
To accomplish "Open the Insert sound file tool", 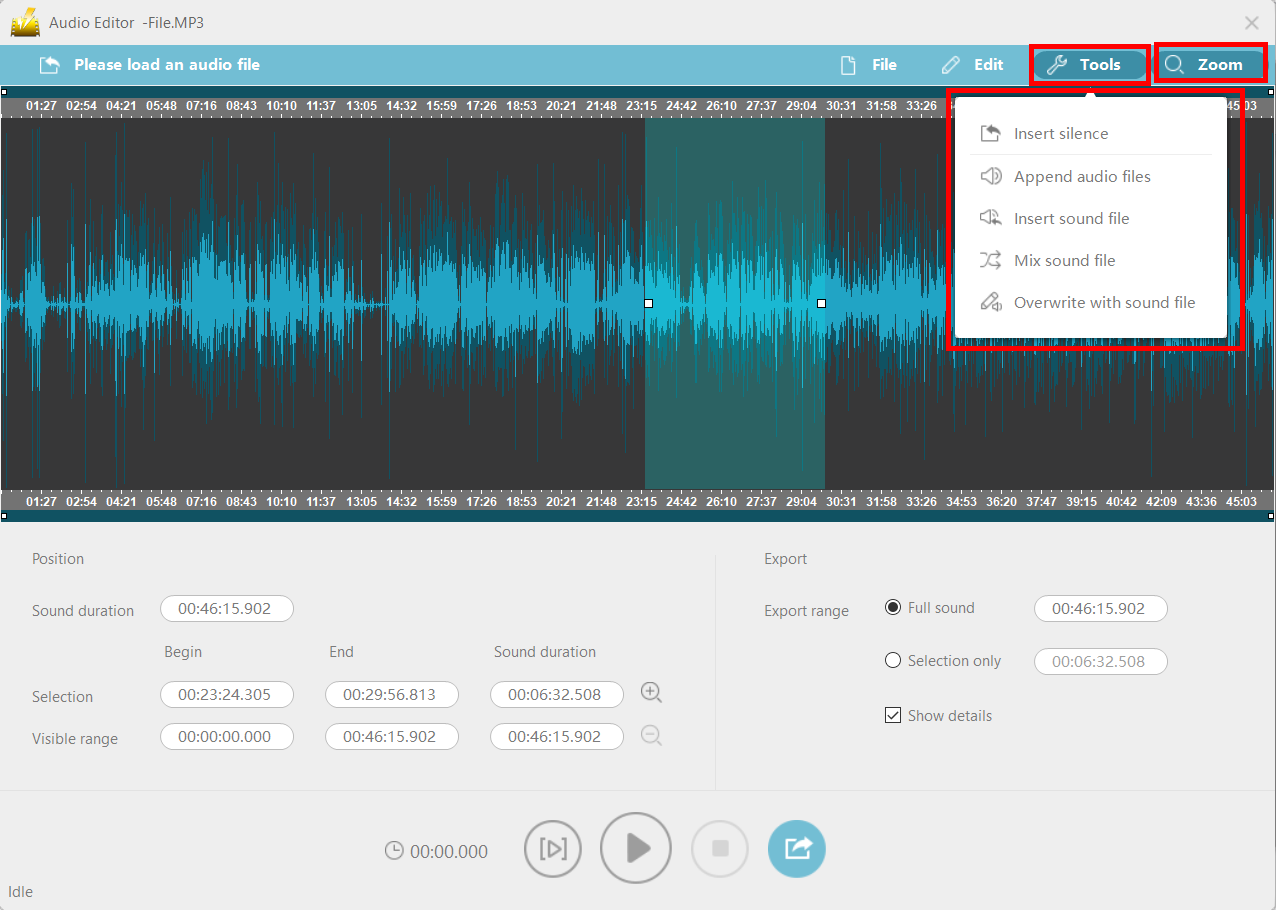I will pos(1070,218).
